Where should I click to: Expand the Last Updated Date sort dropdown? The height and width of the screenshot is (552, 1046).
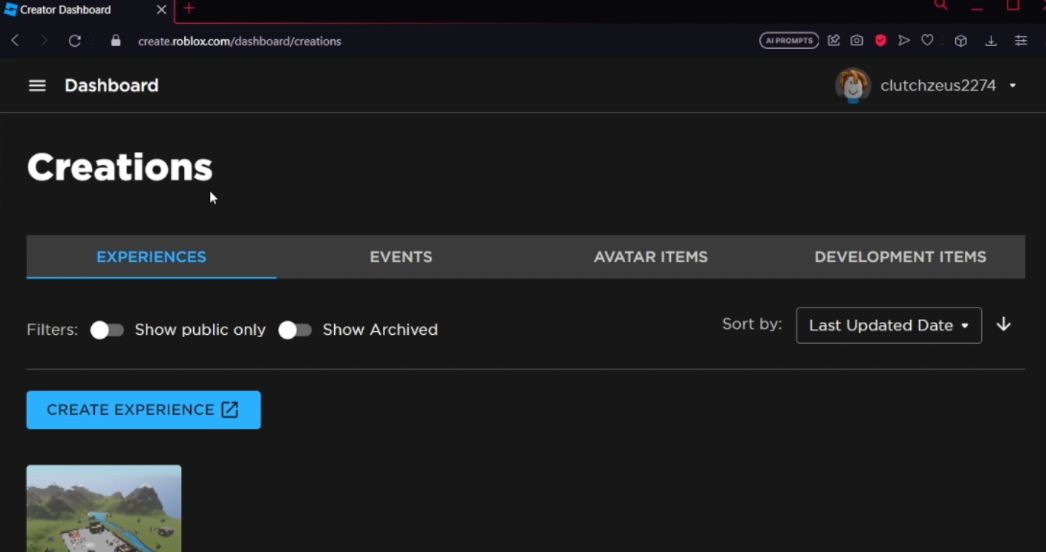(888, 325)
